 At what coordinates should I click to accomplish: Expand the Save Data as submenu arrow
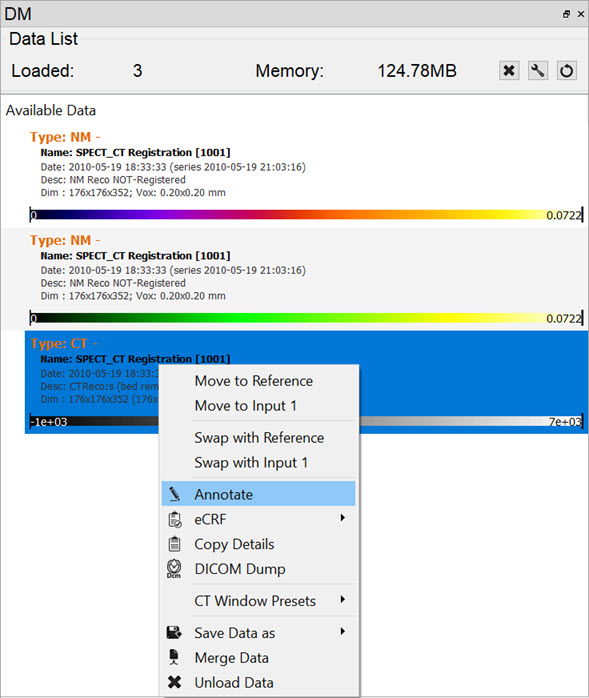tap(342, 632)
